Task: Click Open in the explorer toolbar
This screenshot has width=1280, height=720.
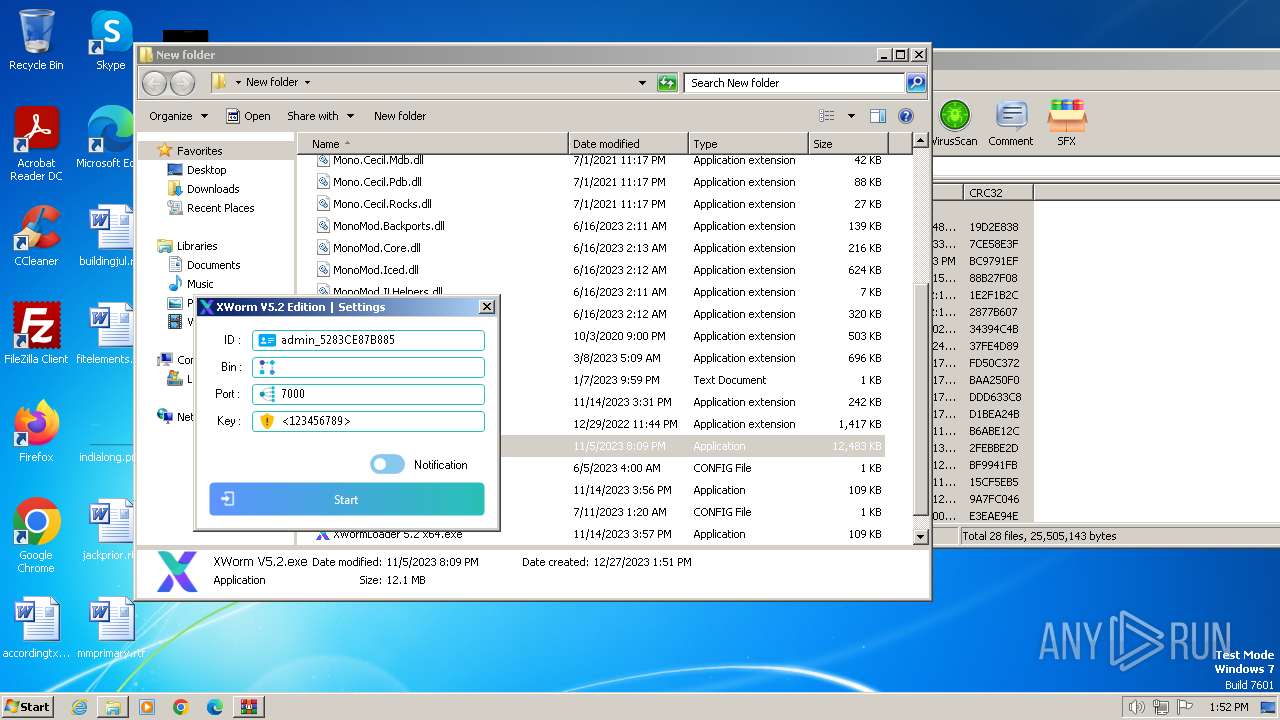Action: click(x=248, y=116)
